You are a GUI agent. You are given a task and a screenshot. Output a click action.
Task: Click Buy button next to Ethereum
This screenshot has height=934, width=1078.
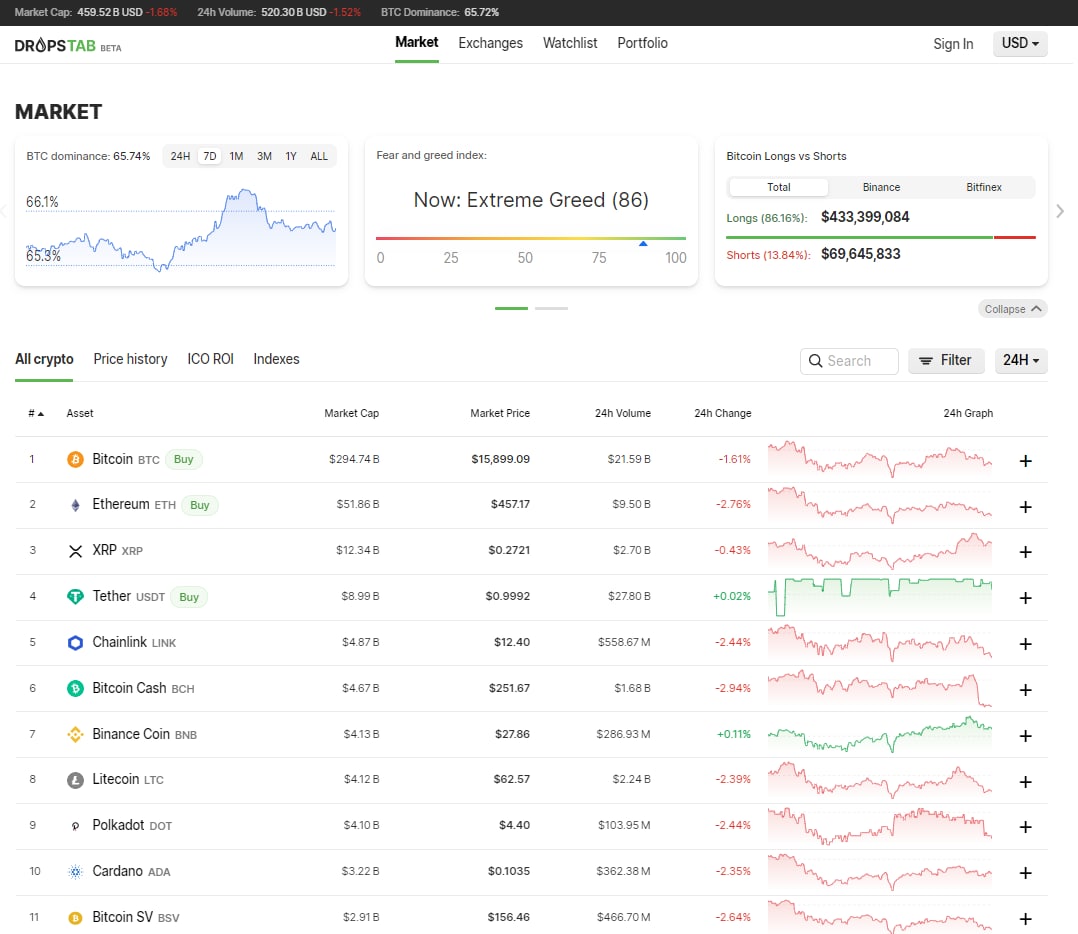[199, 505]
